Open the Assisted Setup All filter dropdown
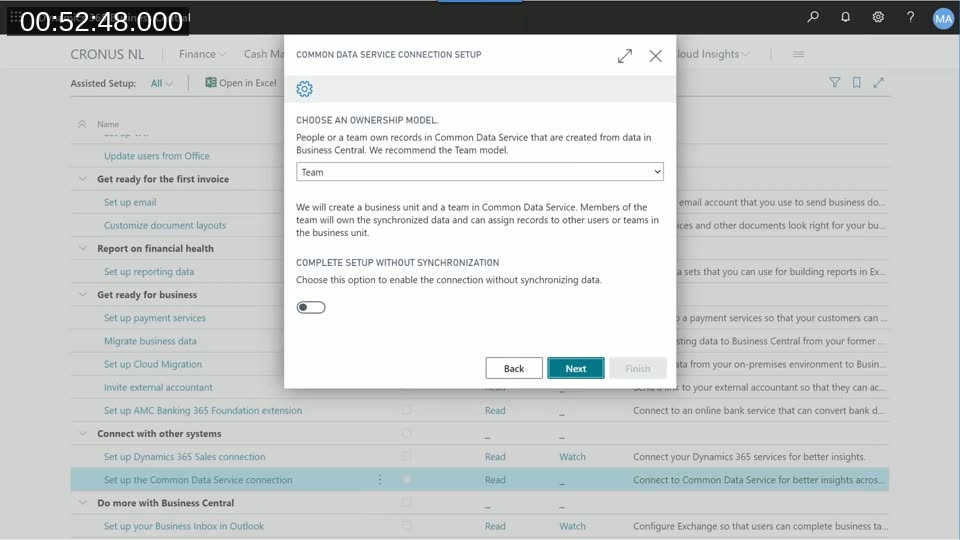This screenshot has height=540, width=960. tap(162, 83)
